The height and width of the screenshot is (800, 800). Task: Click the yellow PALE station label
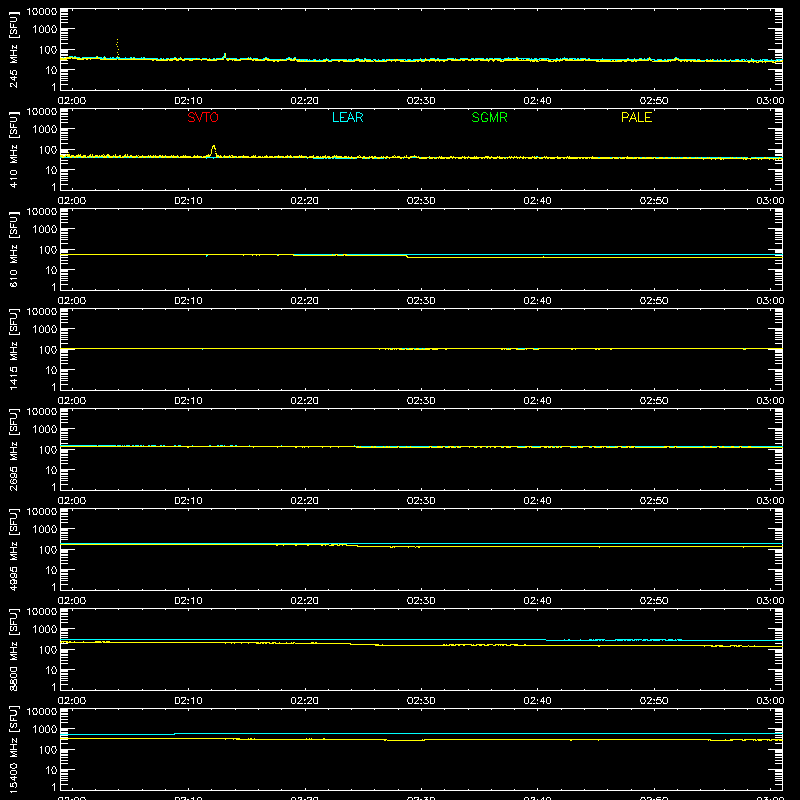[636, 117]
